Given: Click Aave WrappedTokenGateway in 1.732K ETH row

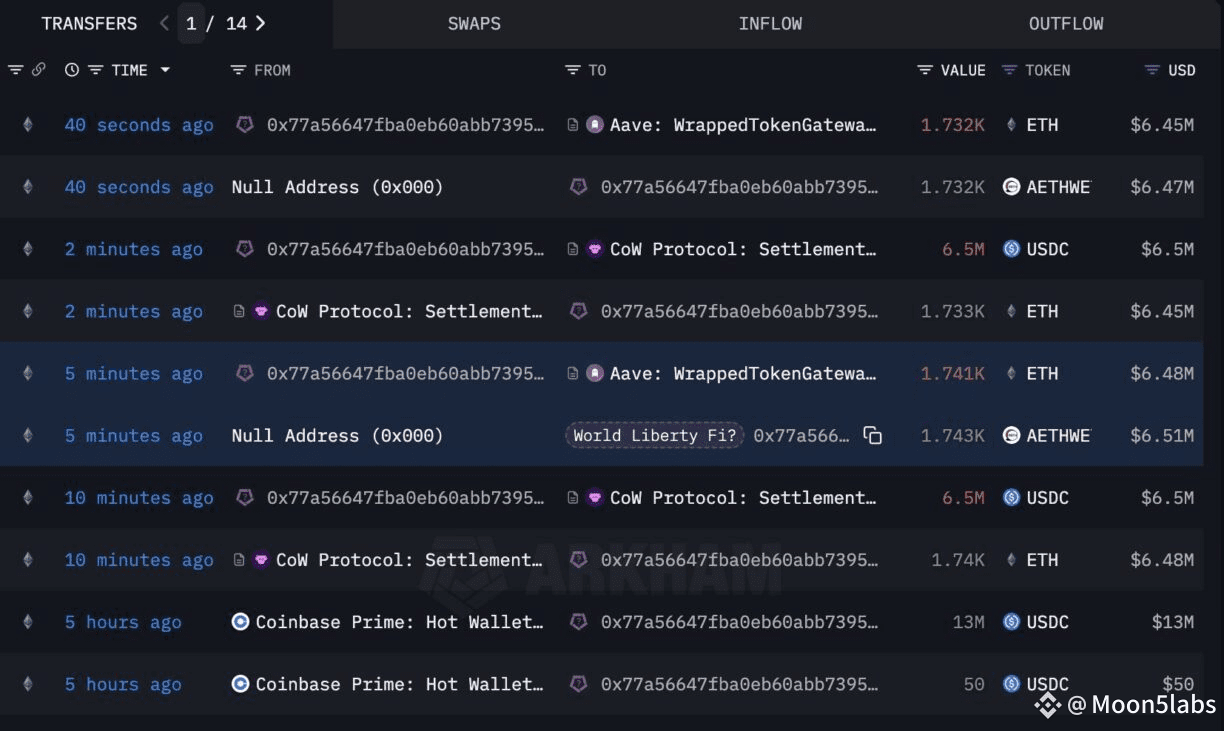Looking at the screenshot, I should [x=744, y=125].
